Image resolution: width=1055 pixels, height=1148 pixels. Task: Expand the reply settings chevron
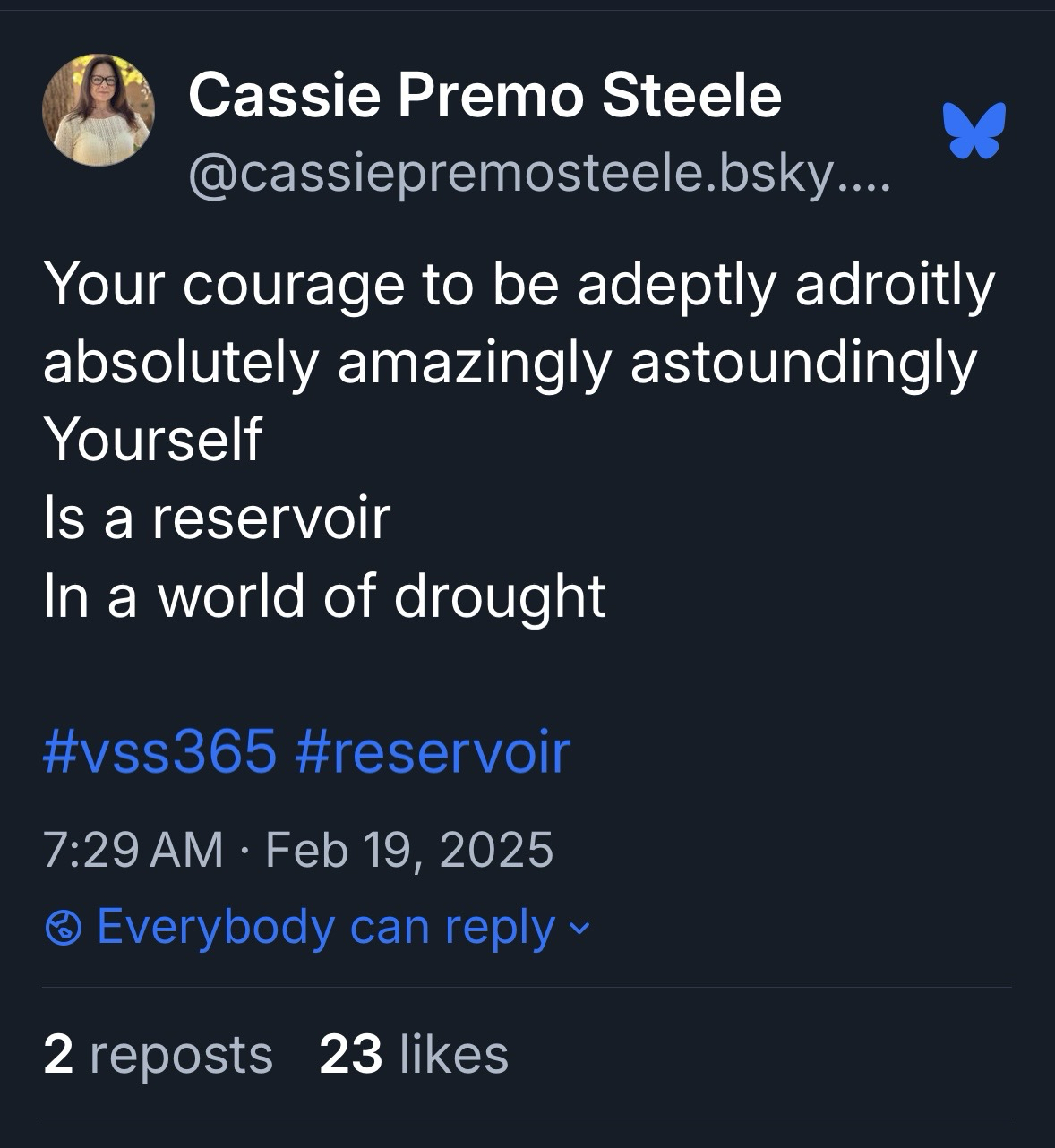click(580, 929)
